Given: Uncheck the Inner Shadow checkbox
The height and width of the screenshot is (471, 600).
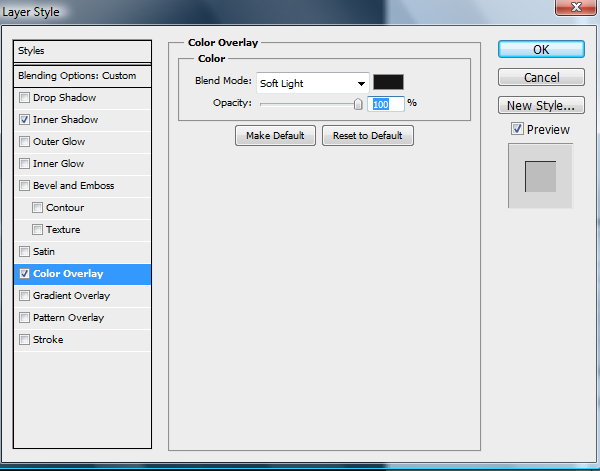Looking at the screenshot, I should pos(24,120).
